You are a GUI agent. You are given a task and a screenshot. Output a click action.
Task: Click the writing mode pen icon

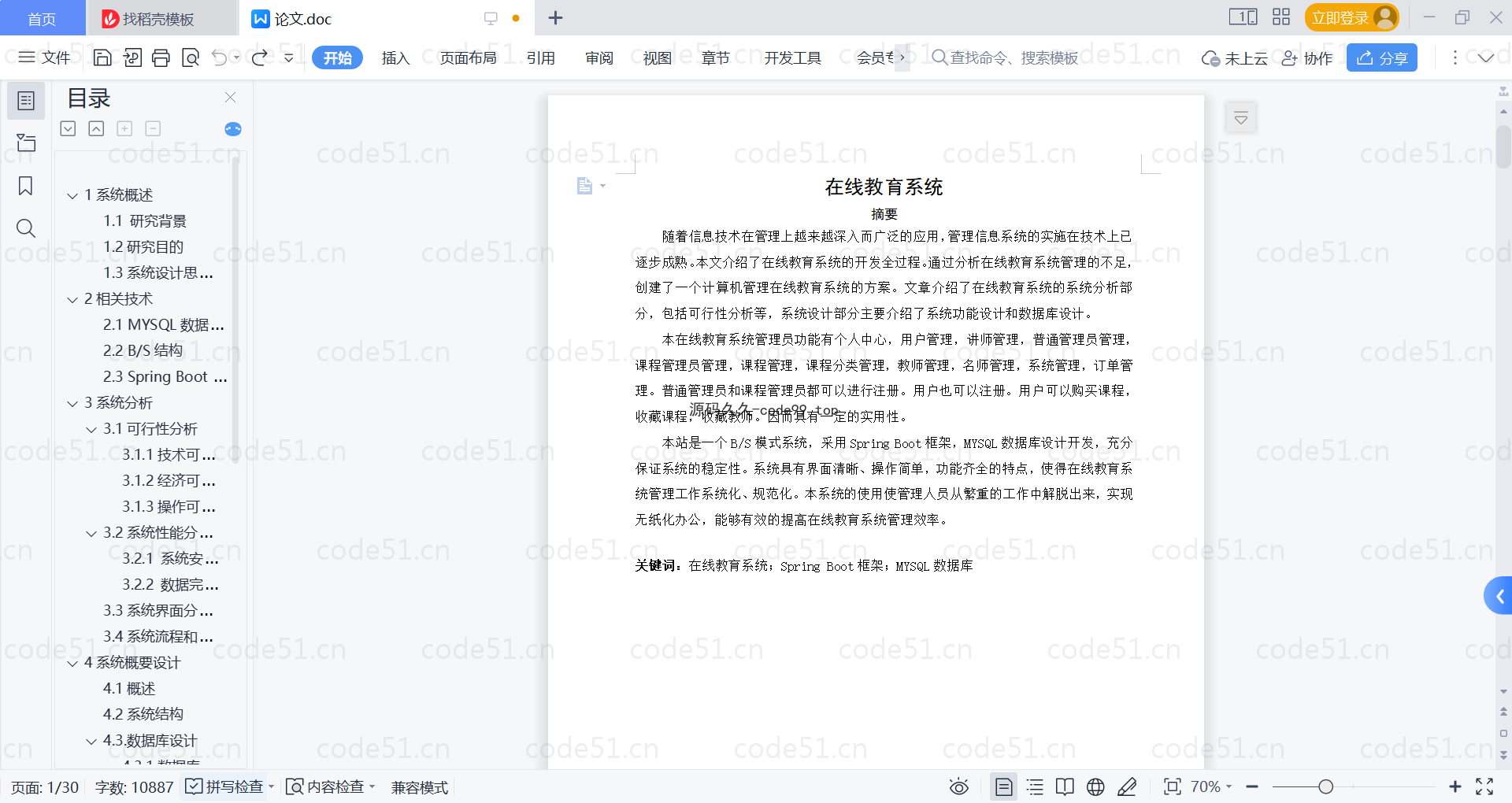[1127, 786]
